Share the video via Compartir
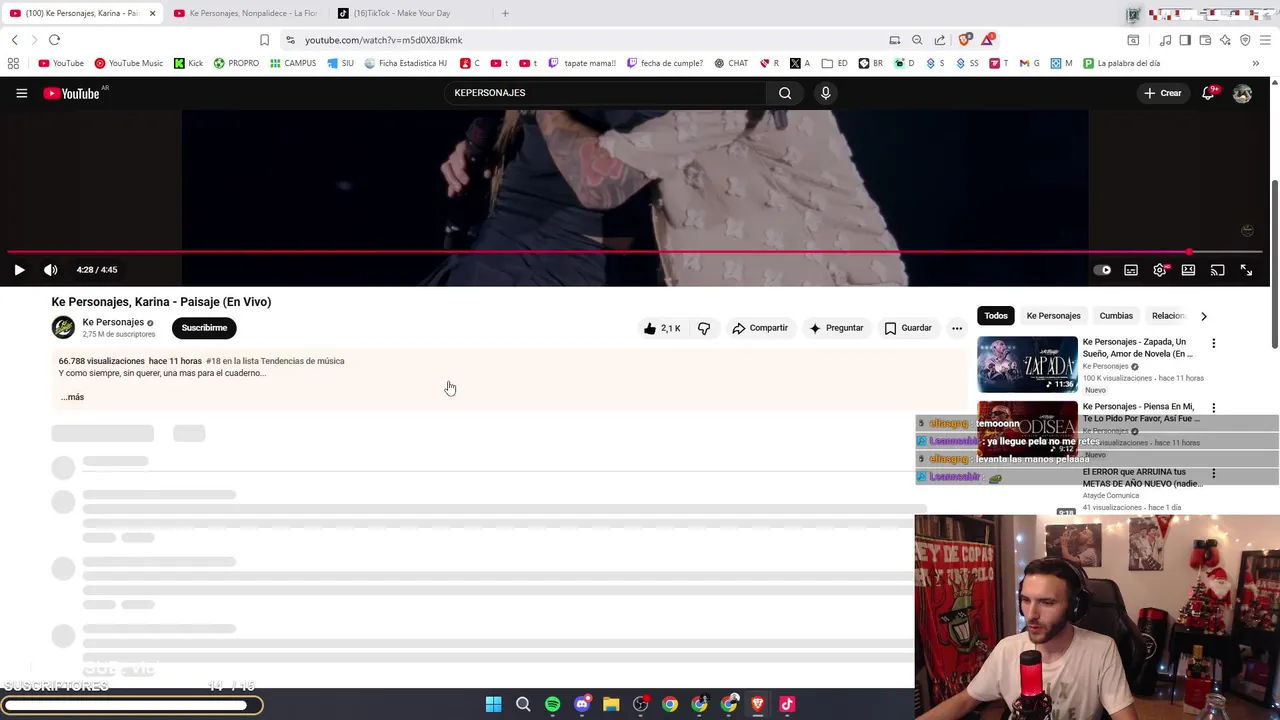1280x720 pixels. (x=760, y=328)
